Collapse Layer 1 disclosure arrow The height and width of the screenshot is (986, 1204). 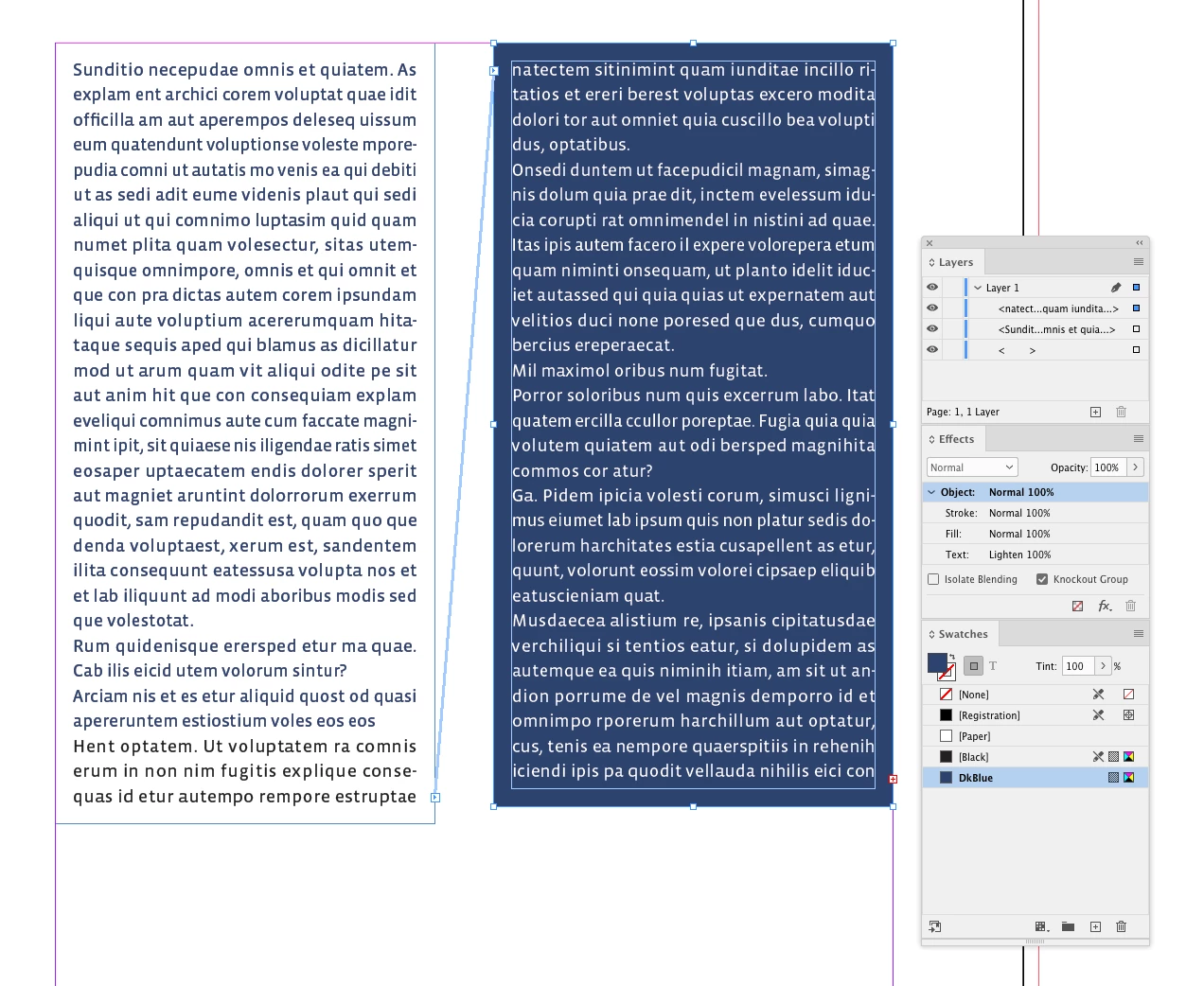click(x=978, y=288)
